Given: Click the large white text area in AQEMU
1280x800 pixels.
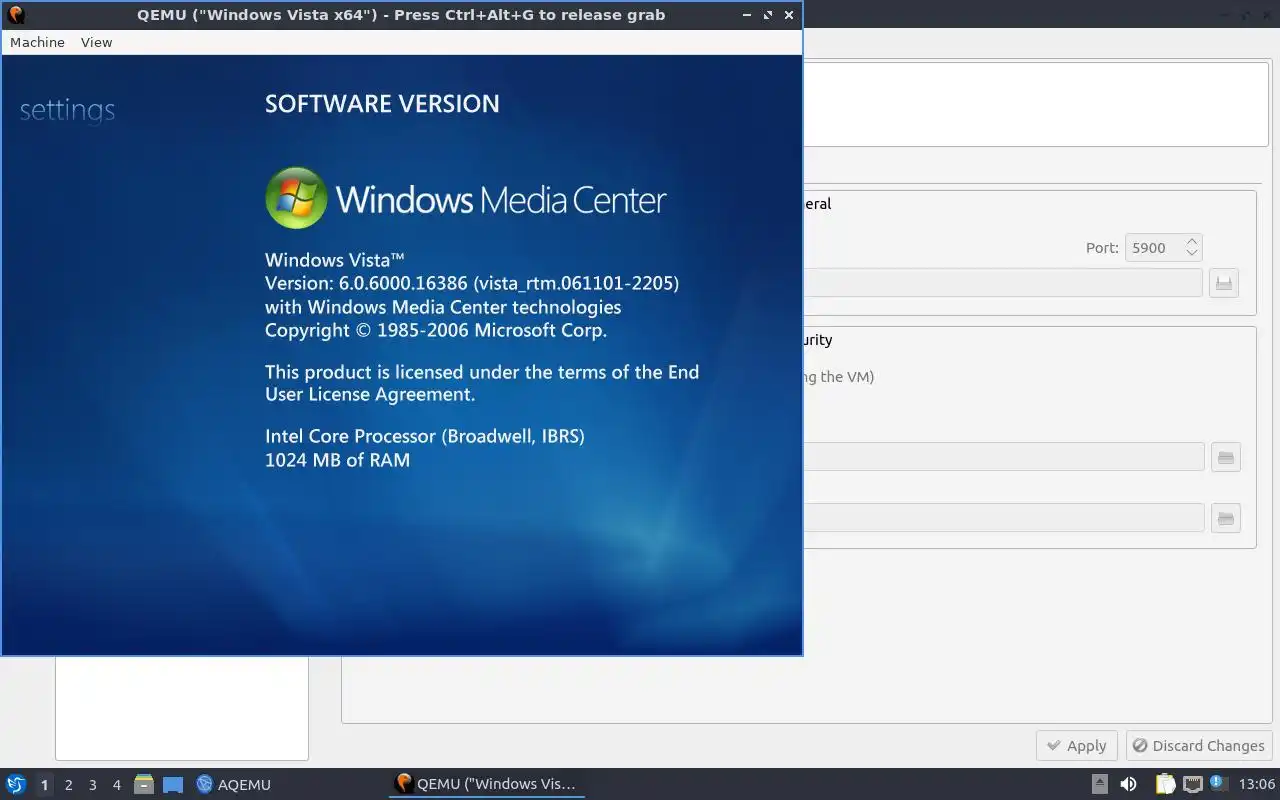Looking at the screenshot, I should tap(1035, 105).
